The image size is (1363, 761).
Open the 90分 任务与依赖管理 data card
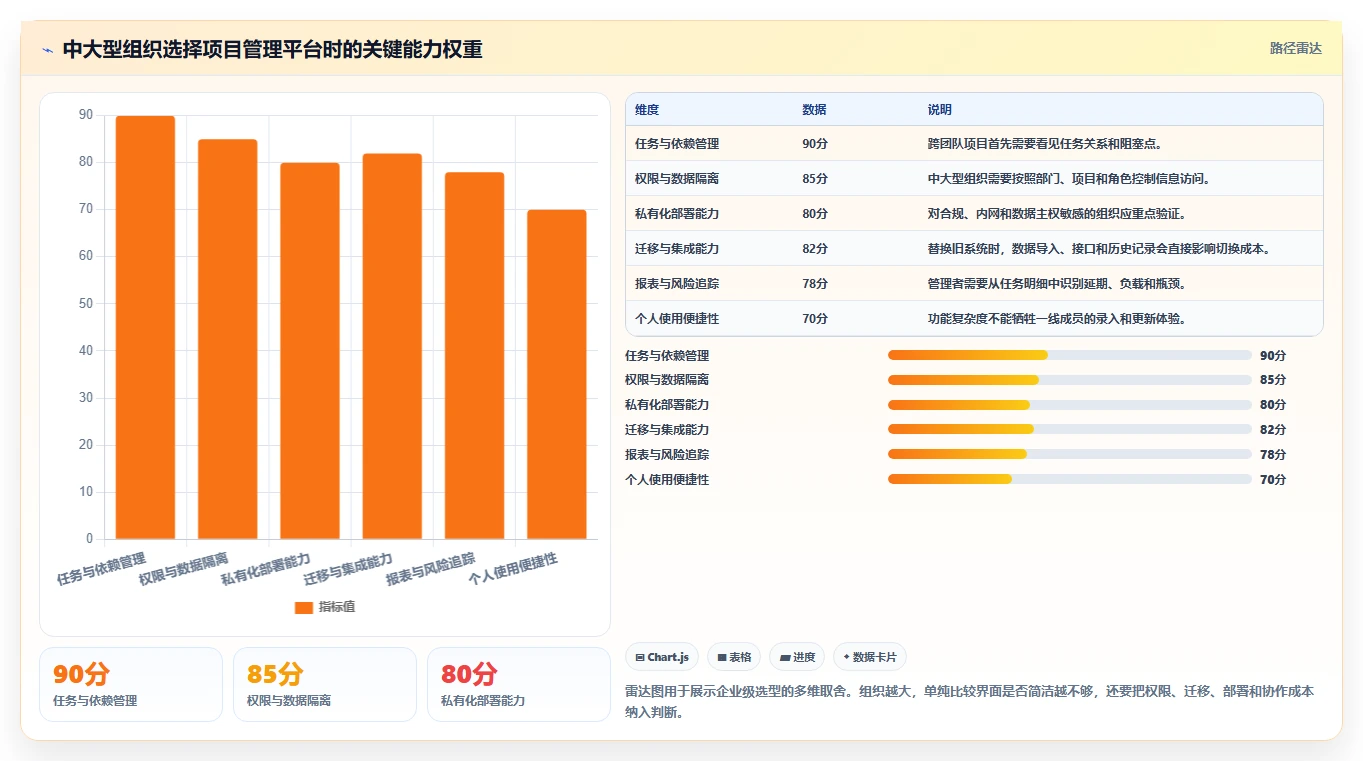click(131, 684)
